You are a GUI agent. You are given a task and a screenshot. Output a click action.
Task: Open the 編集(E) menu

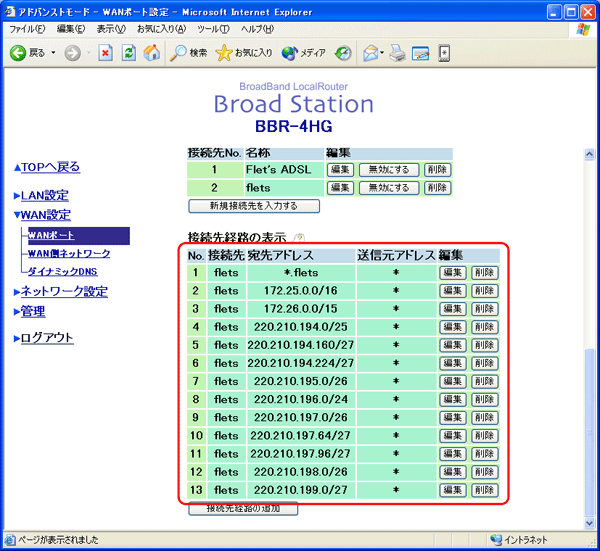(x=71, y=29)
